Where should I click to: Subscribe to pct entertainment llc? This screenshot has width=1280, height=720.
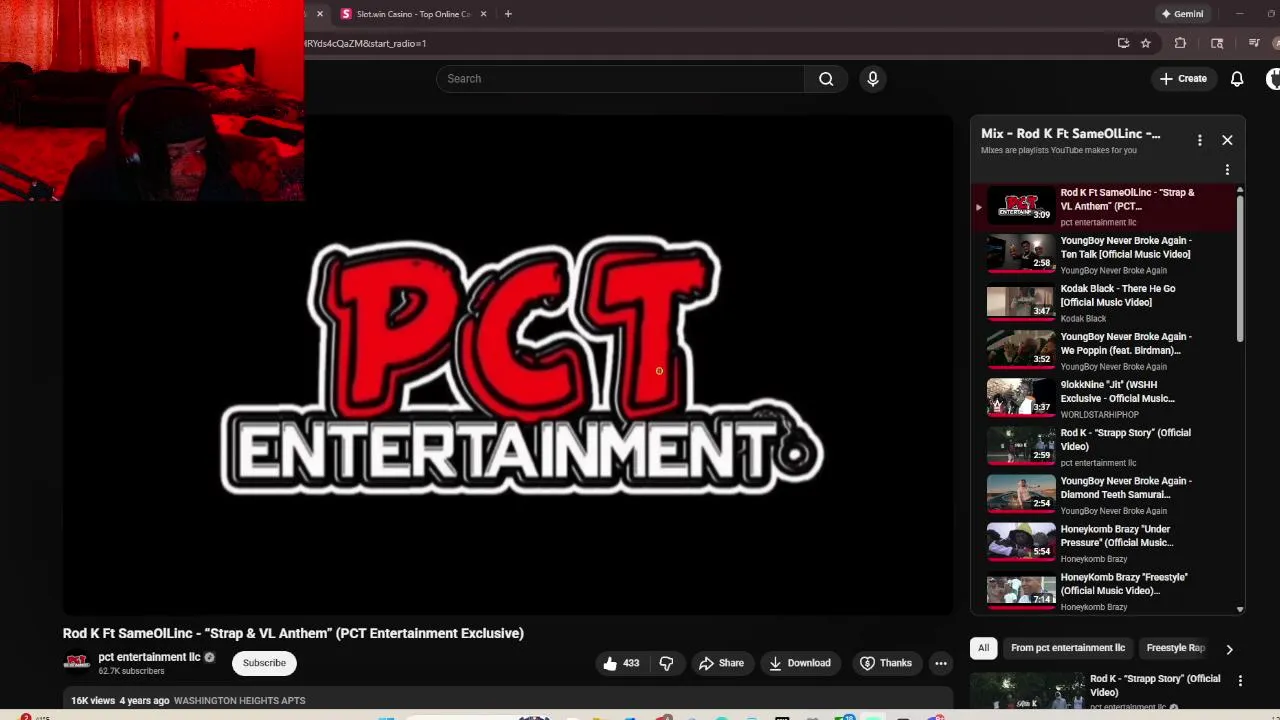(264, 663)
